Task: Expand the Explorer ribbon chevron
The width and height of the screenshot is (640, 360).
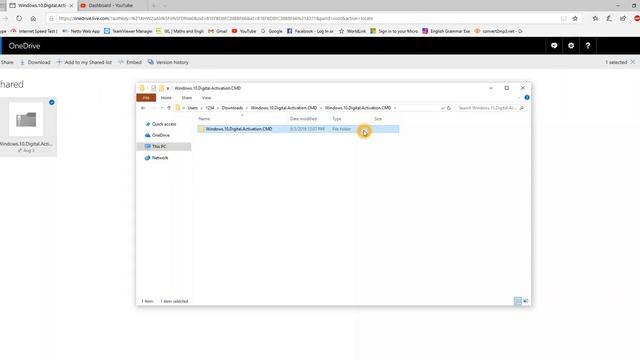Action: click(x=519, y=98)
